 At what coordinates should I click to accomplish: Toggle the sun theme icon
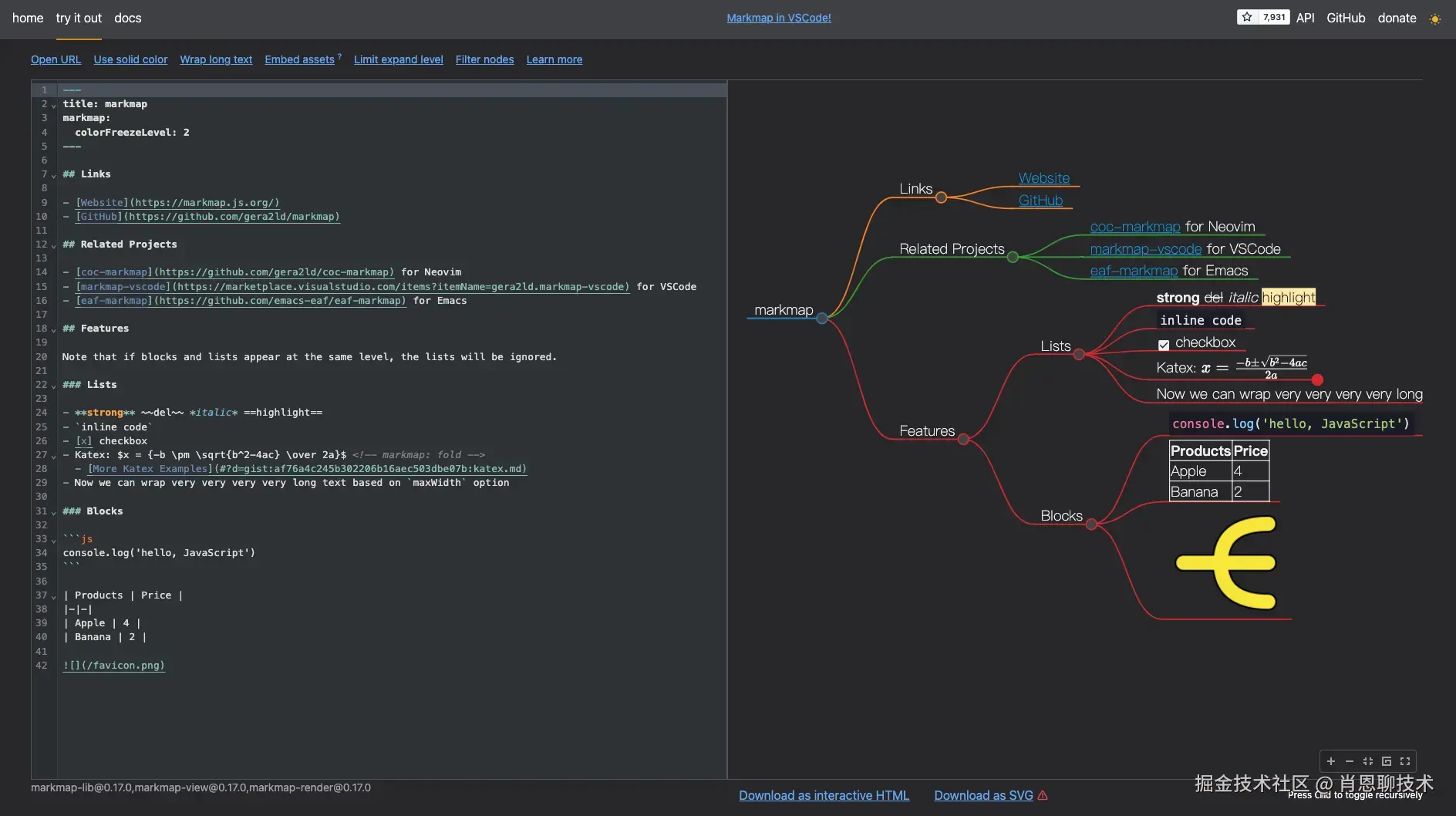[1435, 19]
